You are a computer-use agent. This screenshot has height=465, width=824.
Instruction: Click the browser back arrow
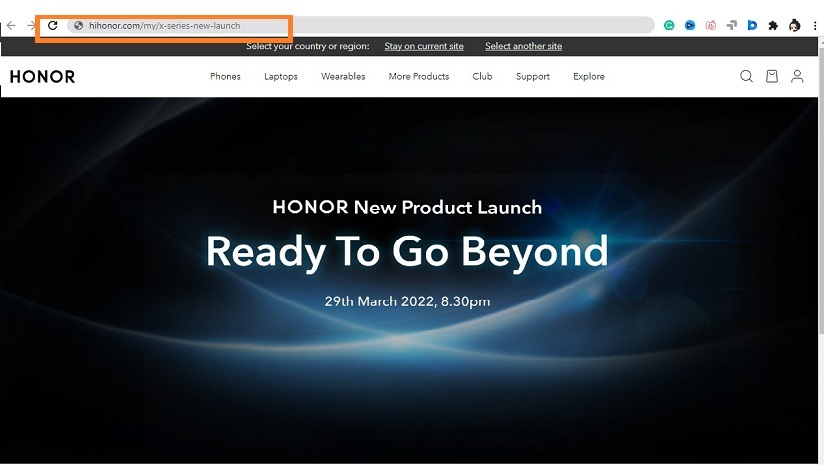tap(11, 25)
